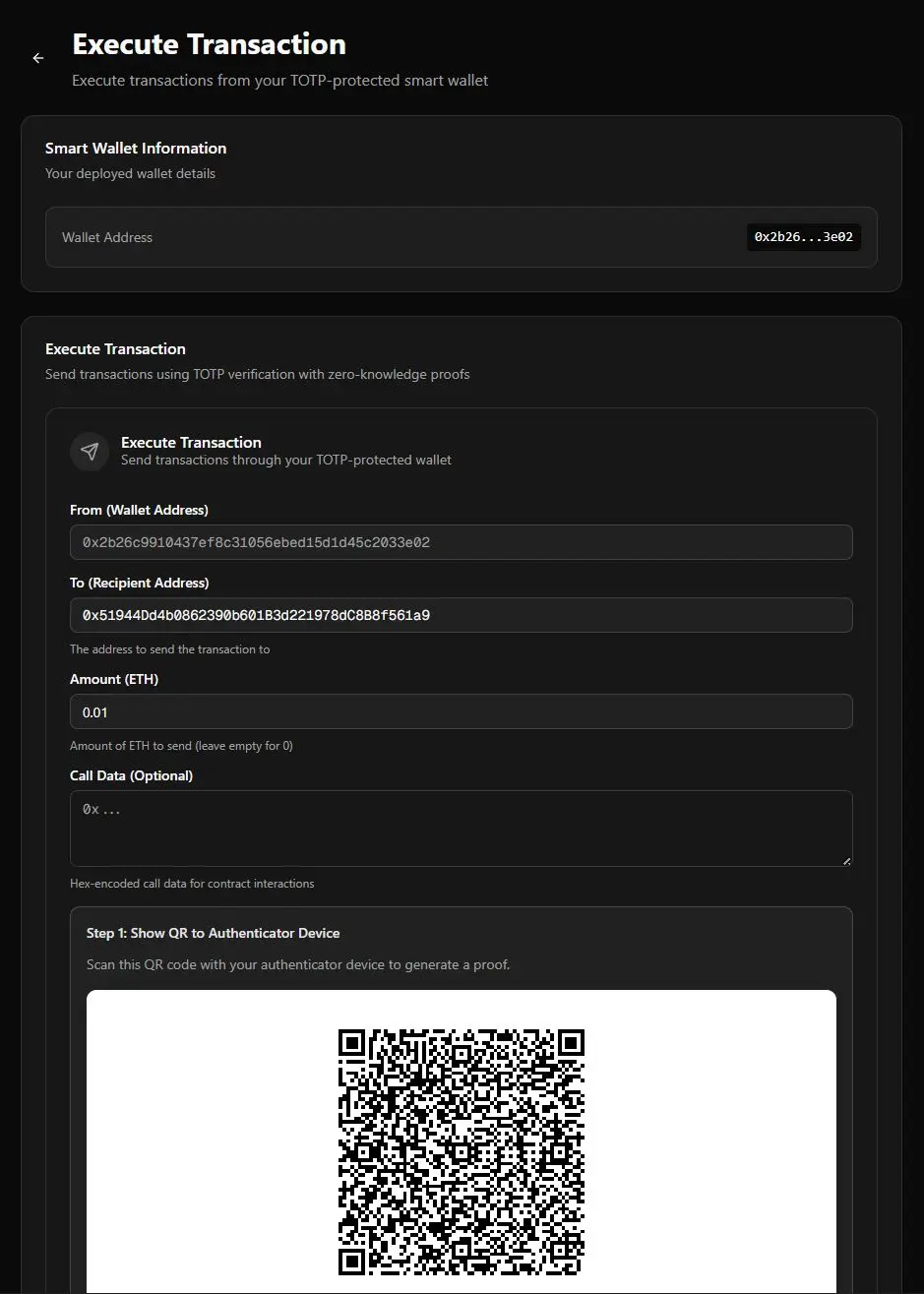The height and width of the screenshot is (1294, 924).
Task: Click the Execute Transaction page title
Action: [209, 43]
